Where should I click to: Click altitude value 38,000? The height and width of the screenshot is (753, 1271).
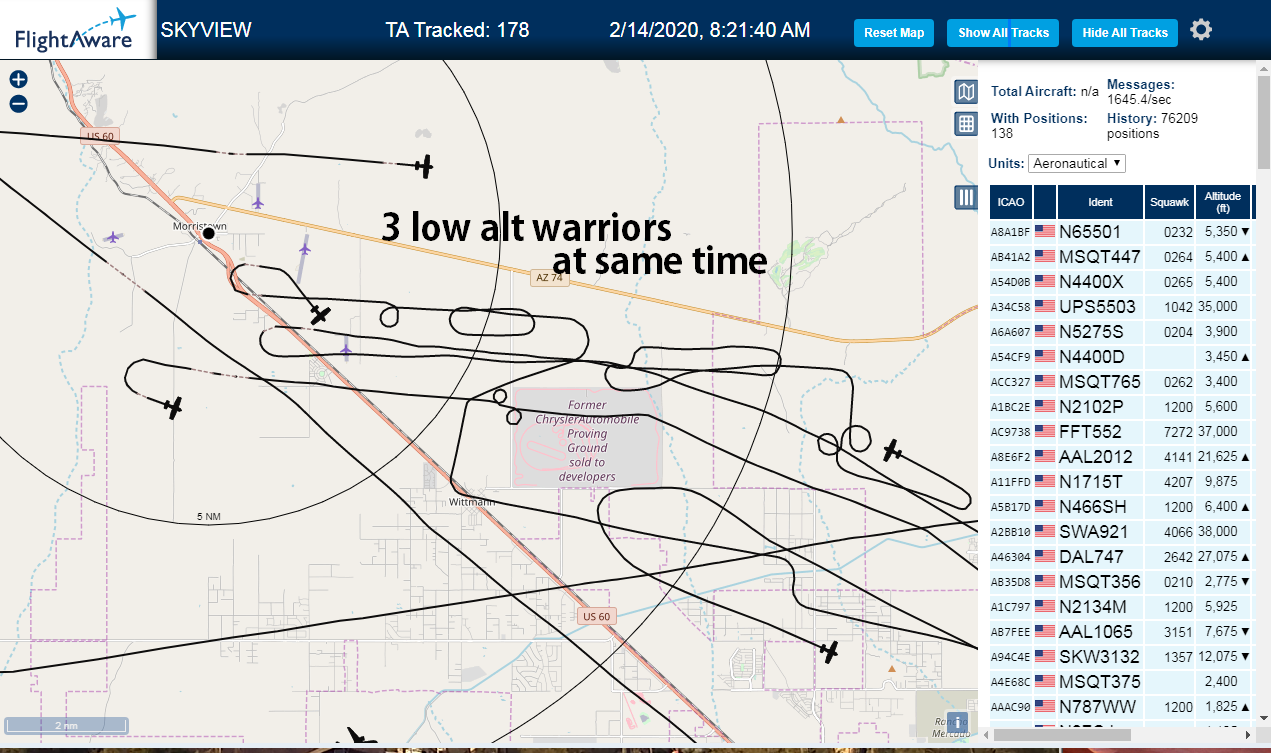point(1218,532)
